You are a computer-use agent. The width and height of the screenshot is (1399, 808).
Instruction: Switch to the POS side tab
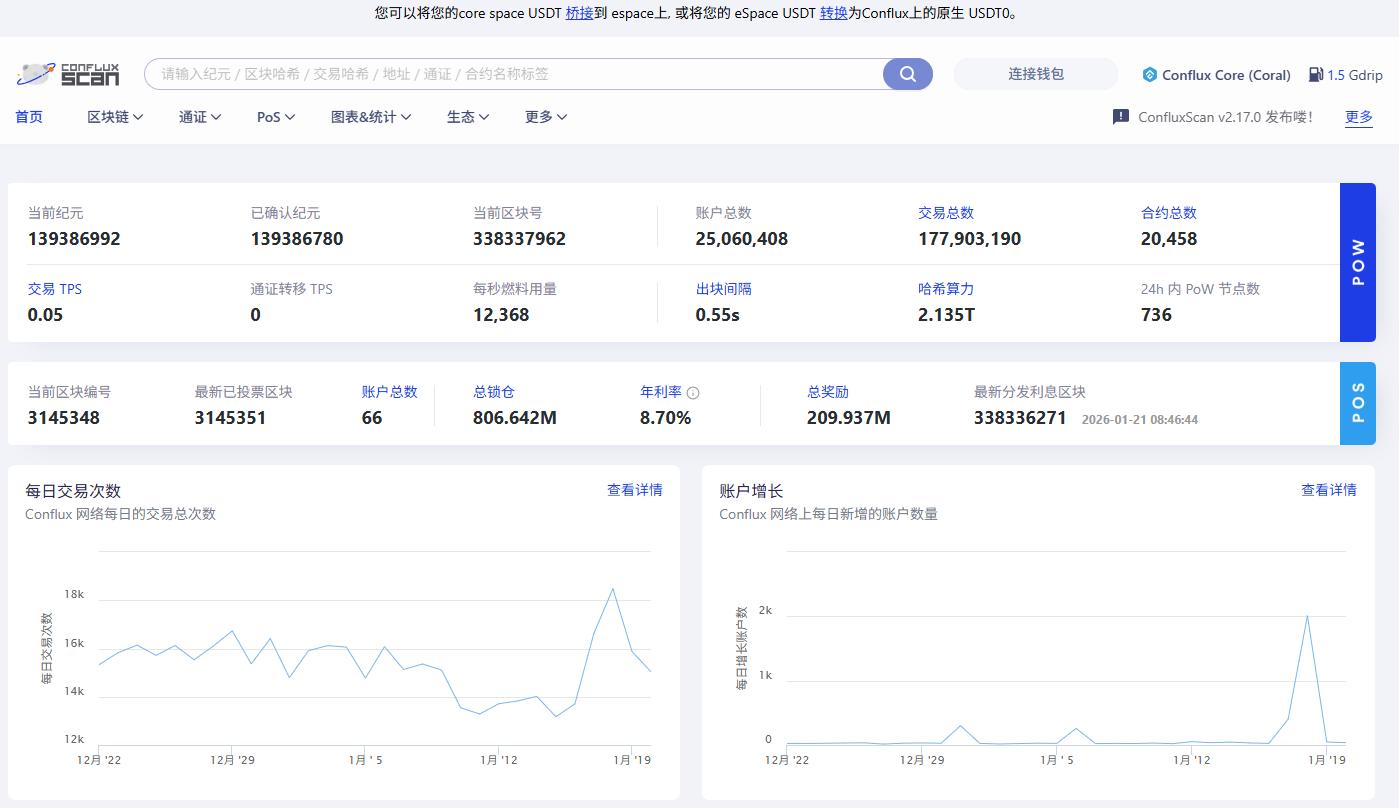(1357, 403)
